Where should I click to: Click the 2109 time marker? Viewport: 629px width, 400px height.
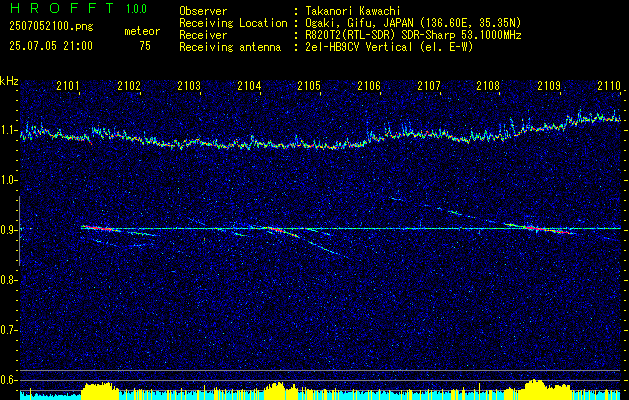[x=549, y=85]
